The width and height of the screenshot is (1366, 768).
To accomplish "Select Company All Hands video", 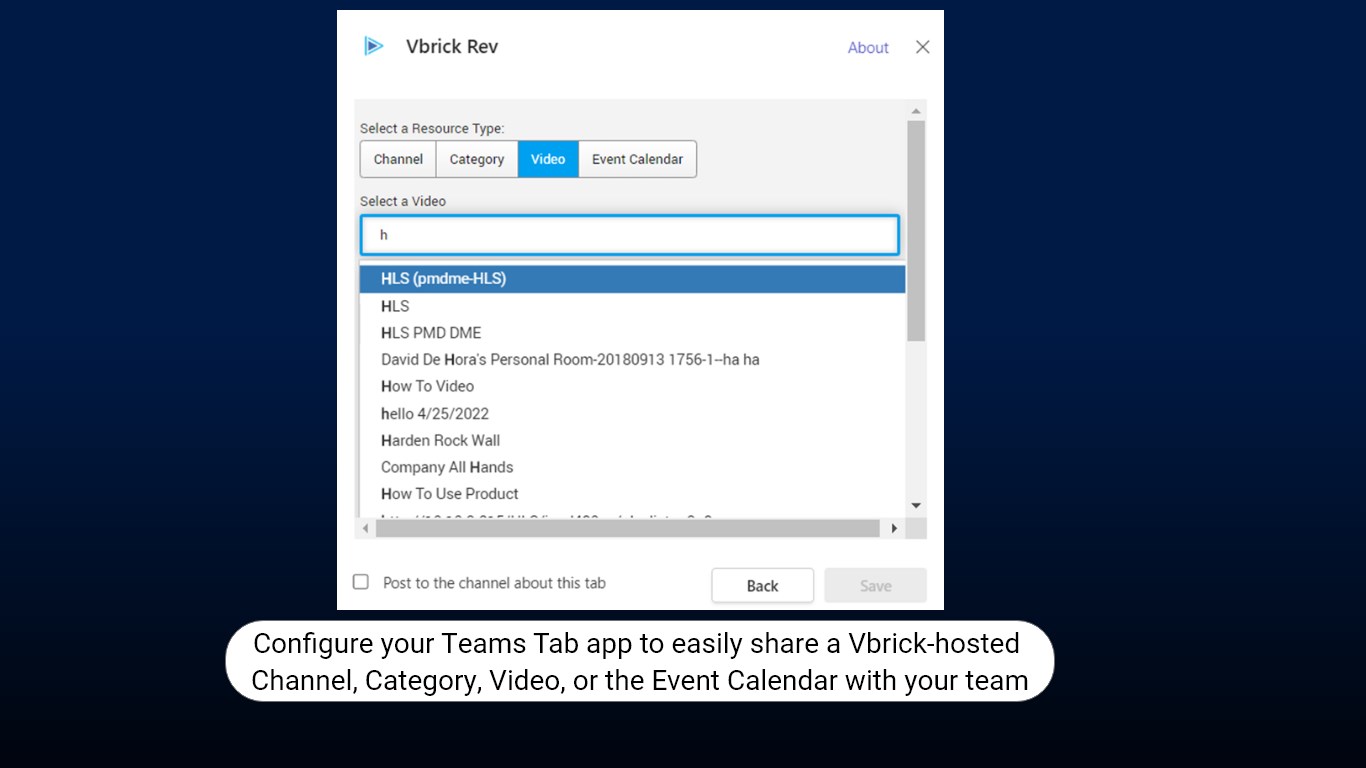I will coord(632,467).
